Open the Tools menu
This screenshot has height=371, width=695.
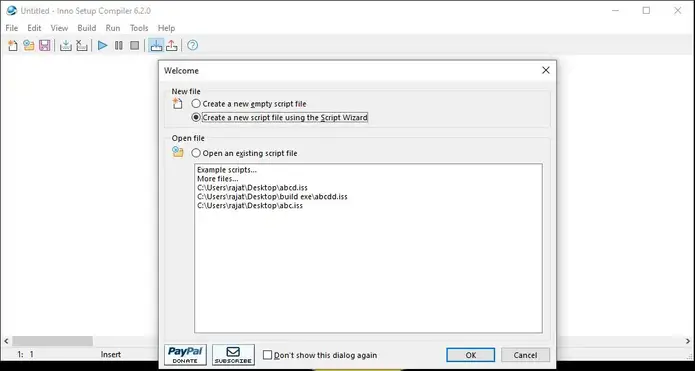click(139, 28)
